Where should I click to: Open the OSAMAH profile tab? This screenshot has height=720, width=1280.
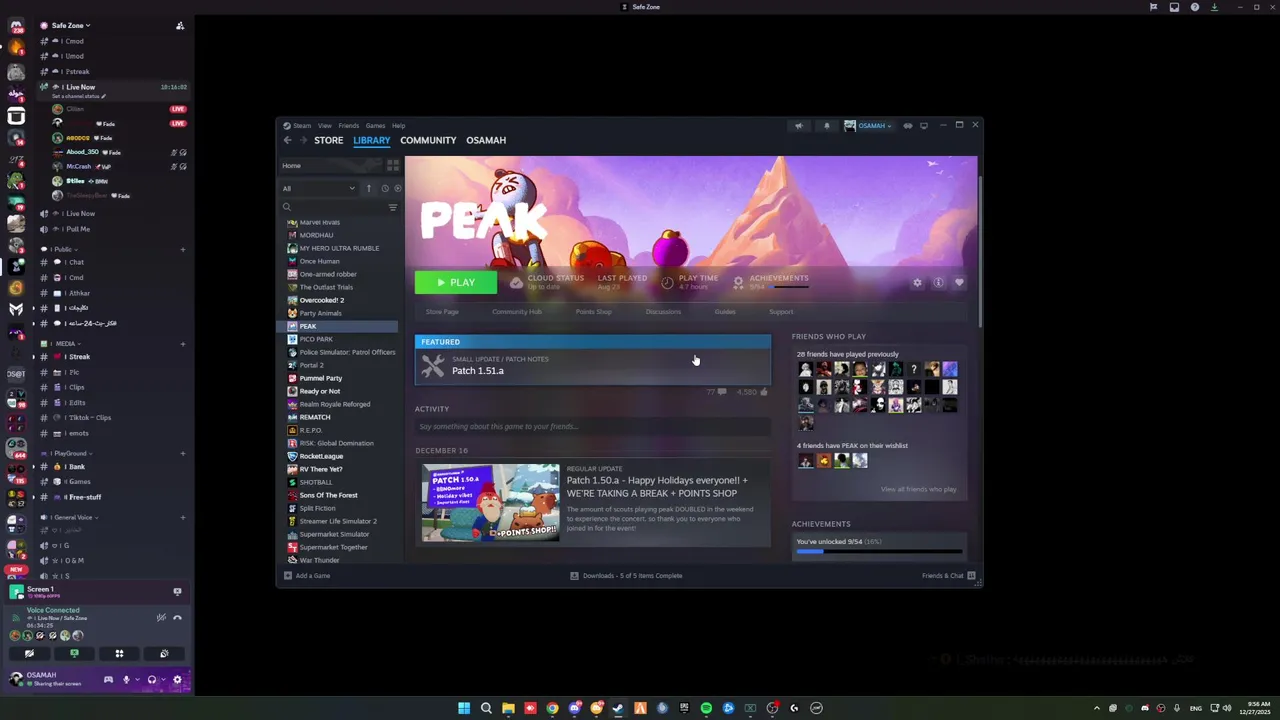click(486, 140)
